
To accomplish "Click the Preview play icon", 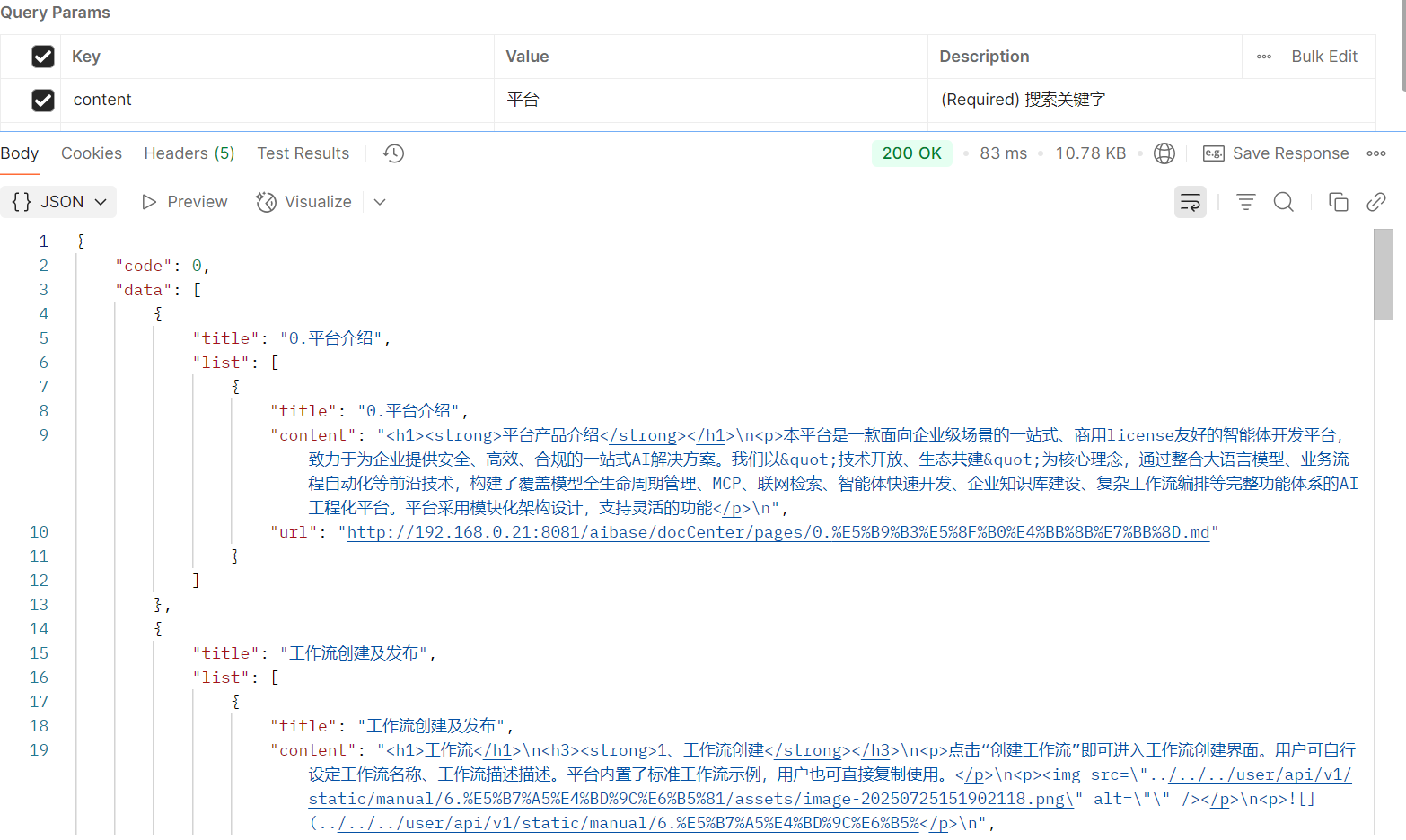I will [x=149, y=202].
